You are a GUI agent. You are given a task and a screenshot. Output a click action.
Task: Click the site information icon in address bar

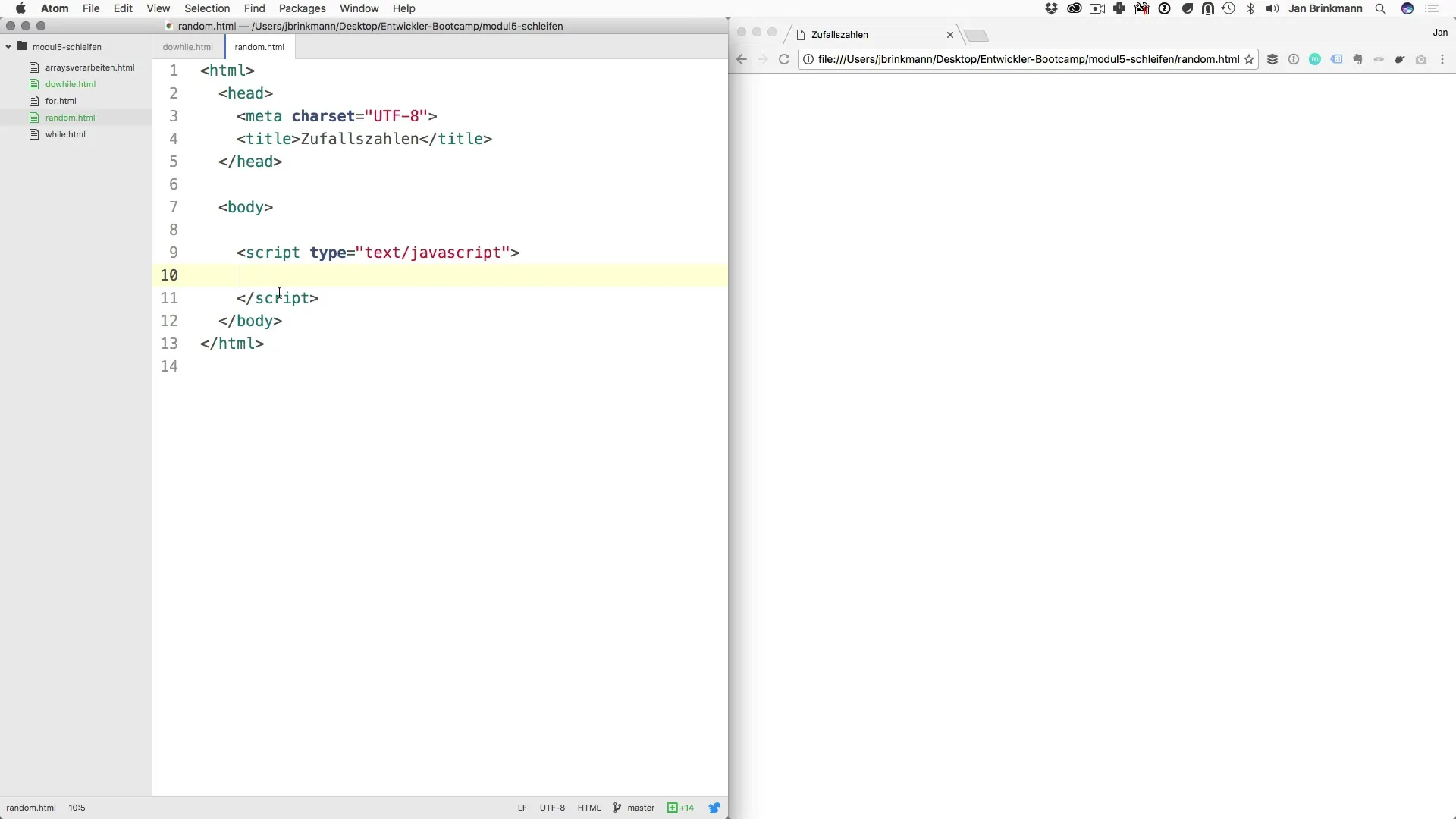(x=808, y=59)
